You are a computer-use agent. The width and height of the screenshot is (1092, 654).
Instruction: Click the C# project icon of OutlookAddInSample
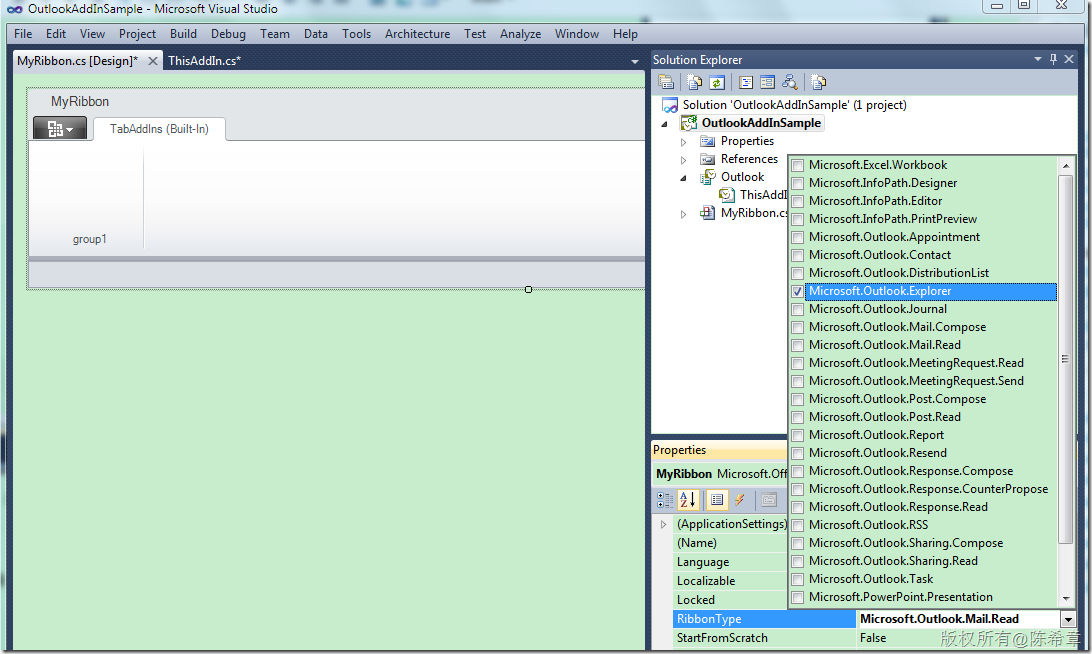pyautogui.click(x=689, y=123)
